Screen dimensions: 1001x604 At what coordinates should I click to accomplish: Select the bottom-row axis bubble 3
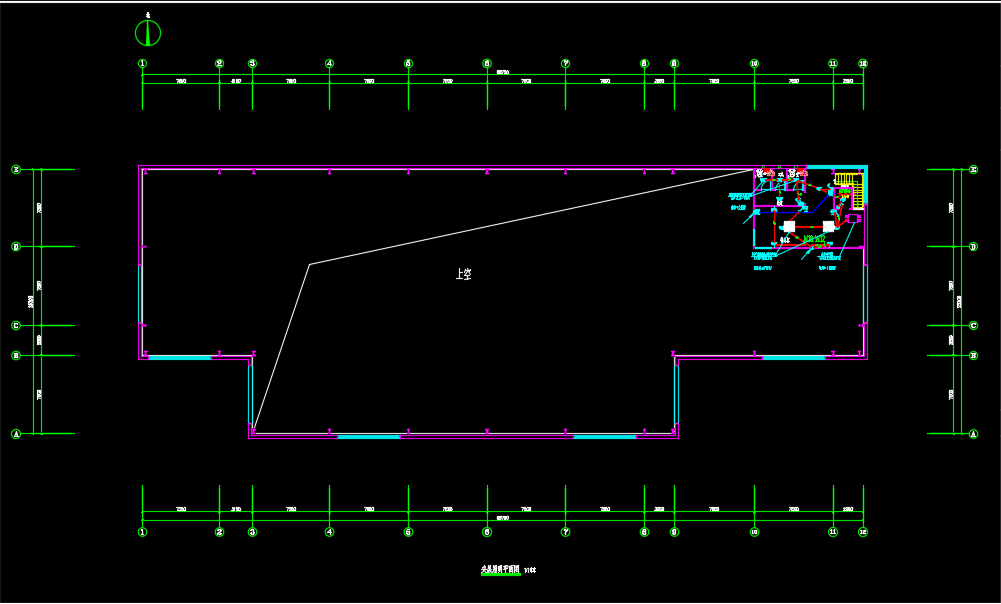(x=252, y=532)
